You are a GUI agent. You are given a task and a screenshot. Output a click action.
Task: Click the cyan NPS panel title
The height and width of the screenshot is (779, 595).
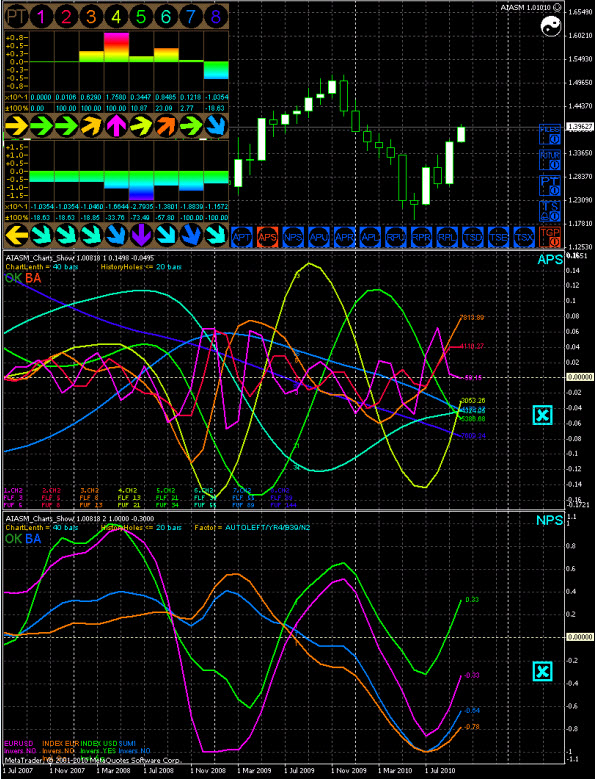pyautogui.click(x=549, y=520)
